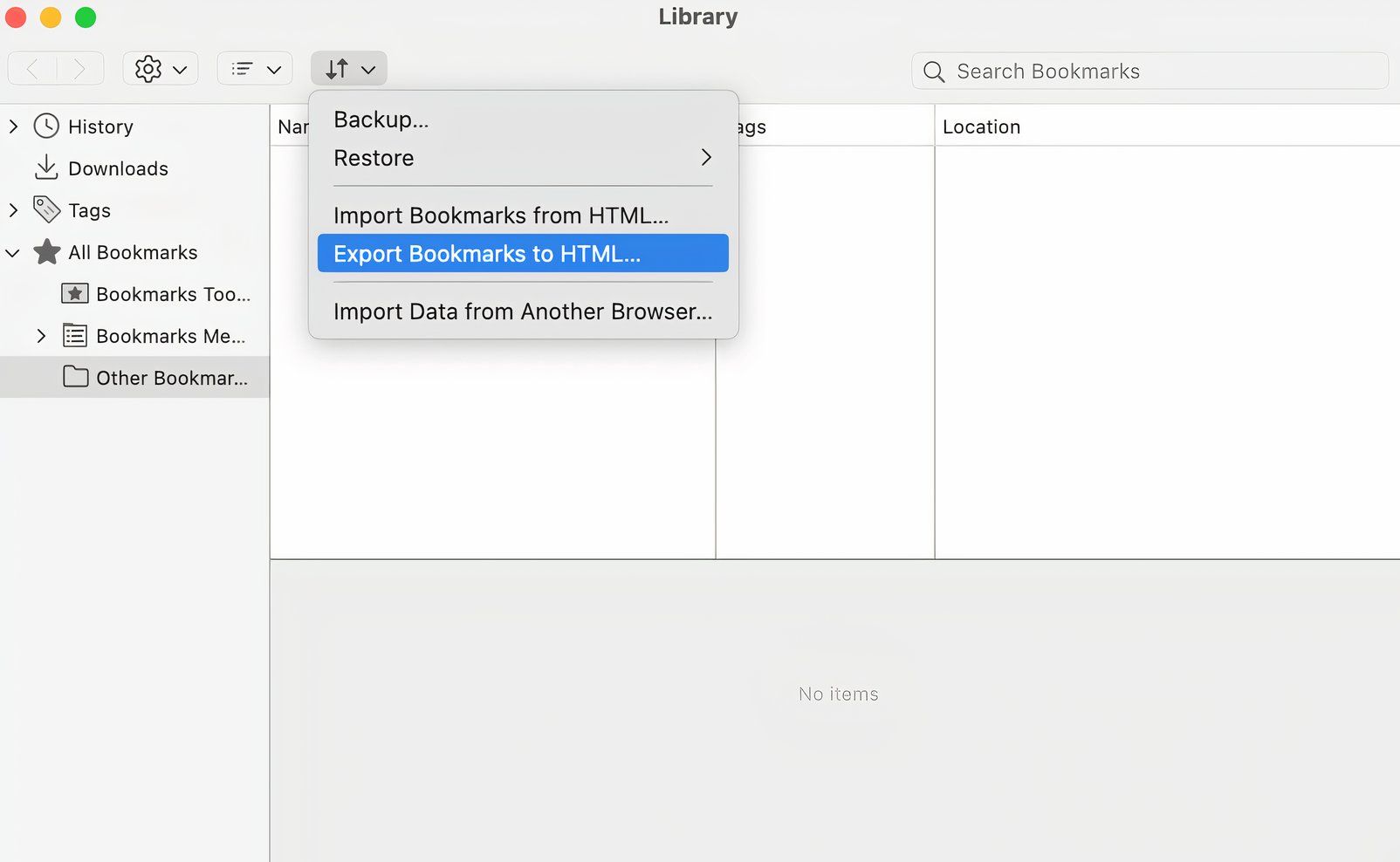The image size is (1400, 862).
Task: Select Backup from the menu
Action: pos(380,120)
